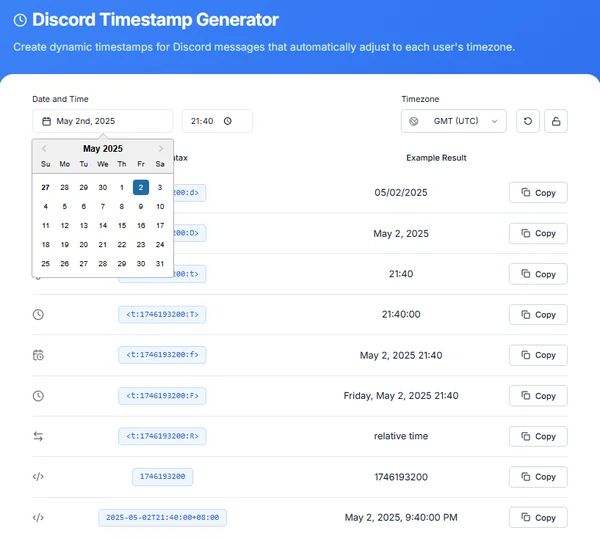
Task: Copy the May 2, 2025, 9:40:00 PM value
Action: [x=538, y=518]
